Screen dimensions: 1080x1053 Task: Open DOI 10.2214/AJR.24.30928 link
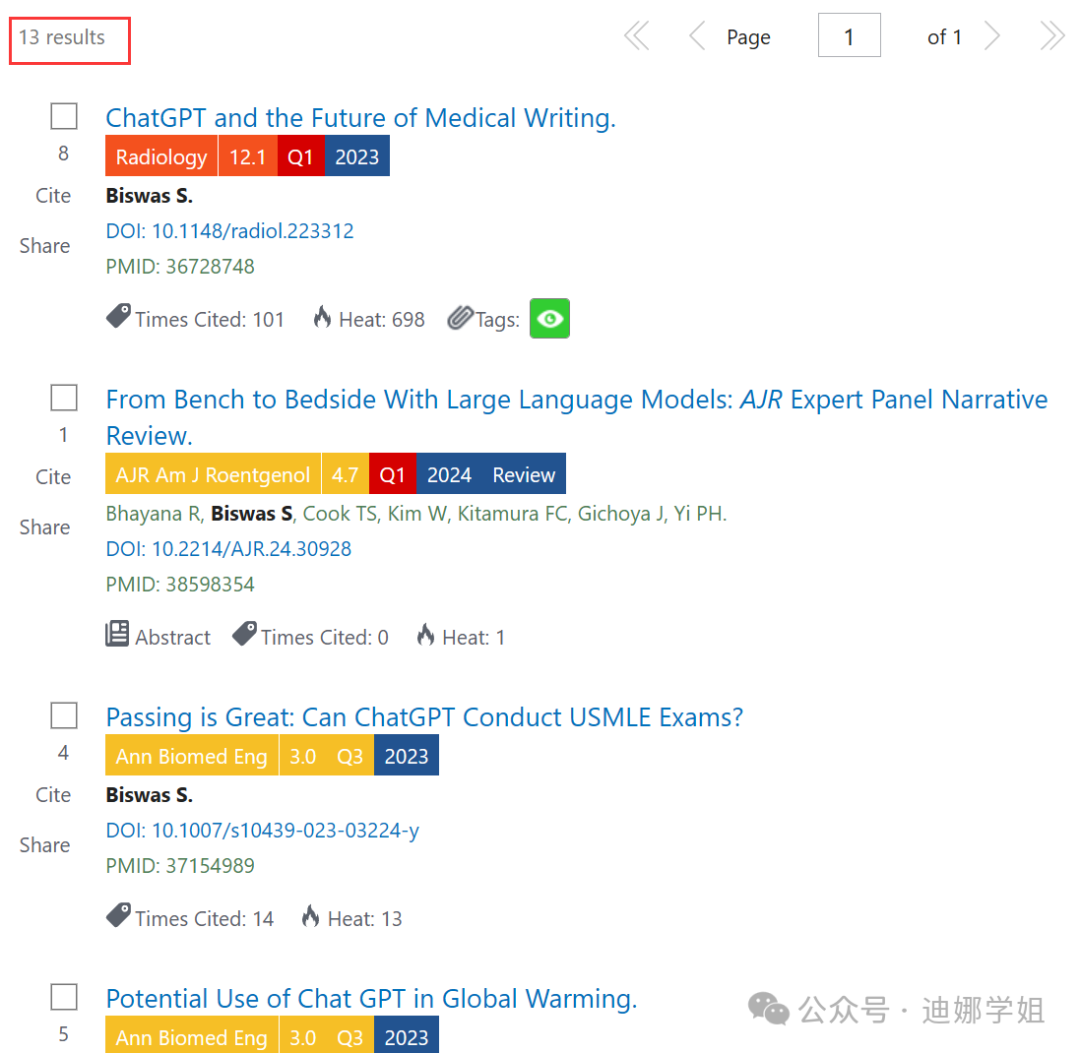[x=228, y=549]
